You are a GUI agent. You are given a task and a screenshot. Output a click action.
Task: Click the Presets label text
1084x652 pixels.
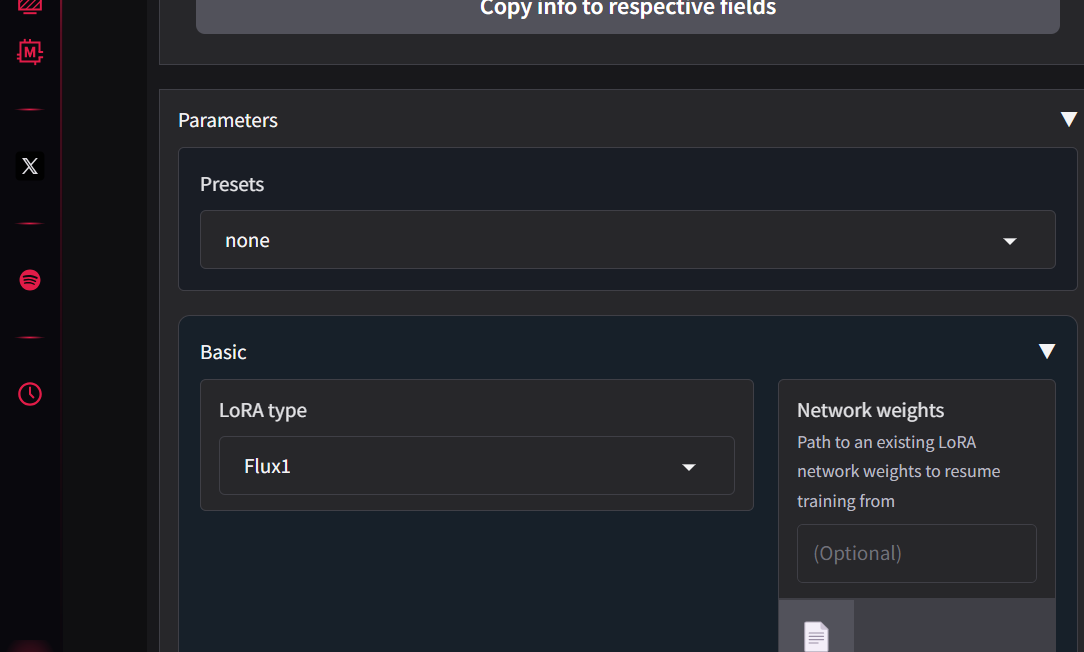point(232,184)
